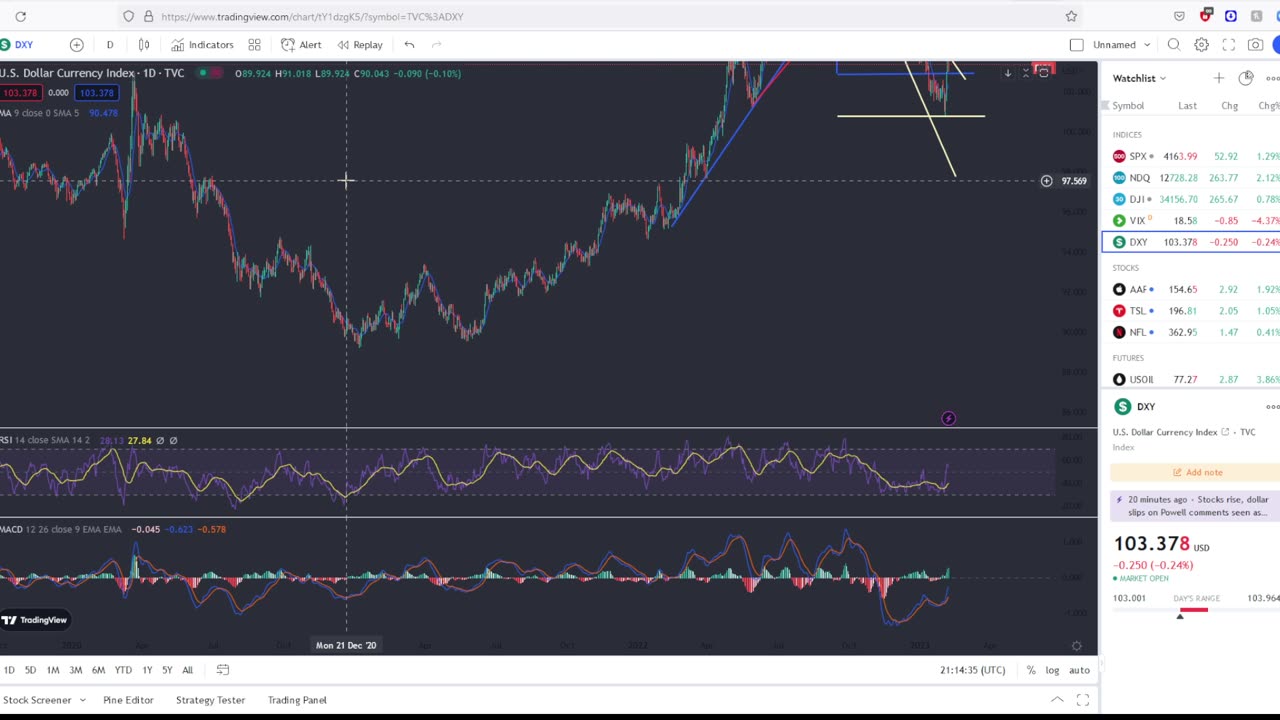Select the DJI row in the watchlist

[x=1191, y=199]
